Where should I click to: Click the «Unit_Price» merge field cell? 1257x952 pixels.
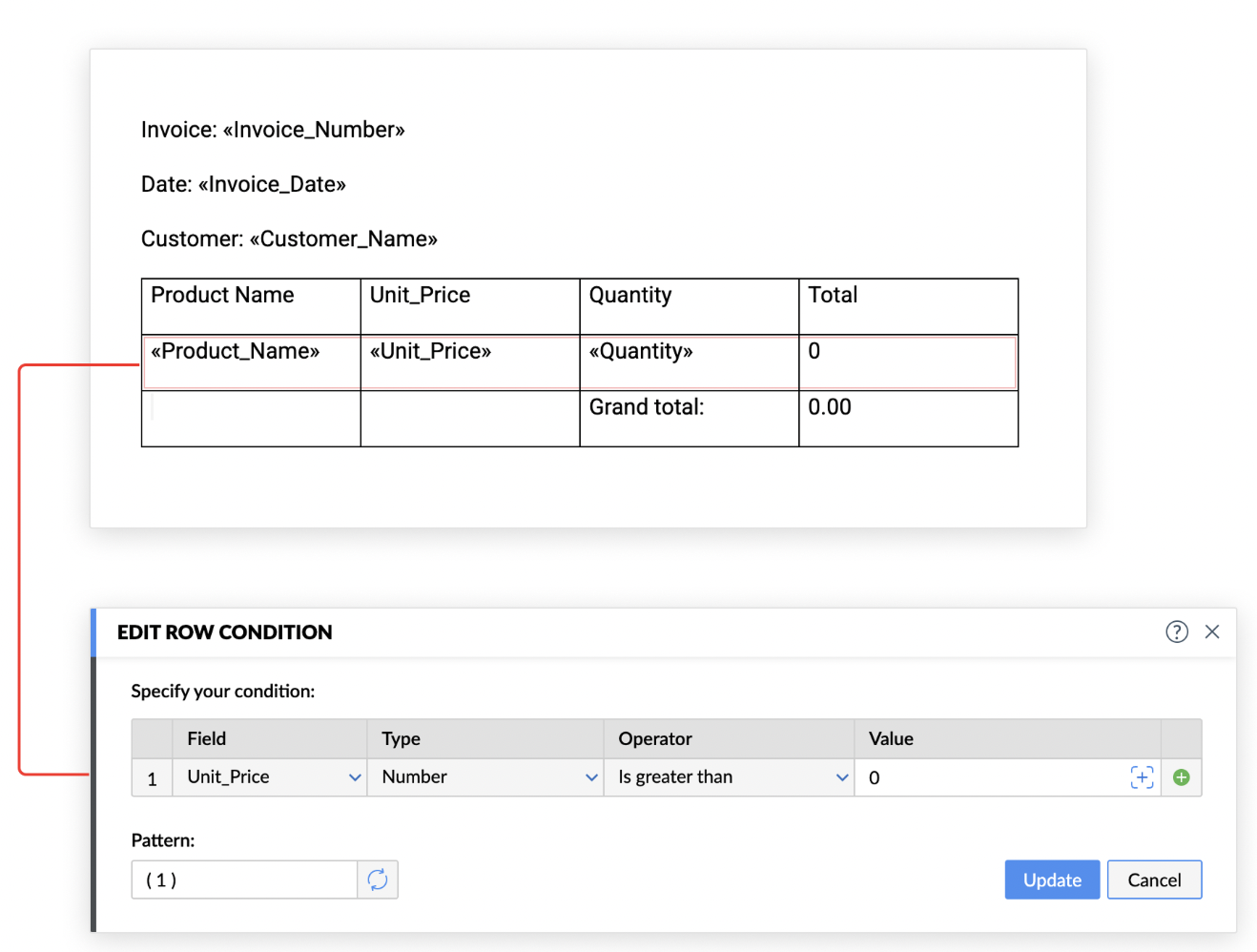[x=431, y=352]
